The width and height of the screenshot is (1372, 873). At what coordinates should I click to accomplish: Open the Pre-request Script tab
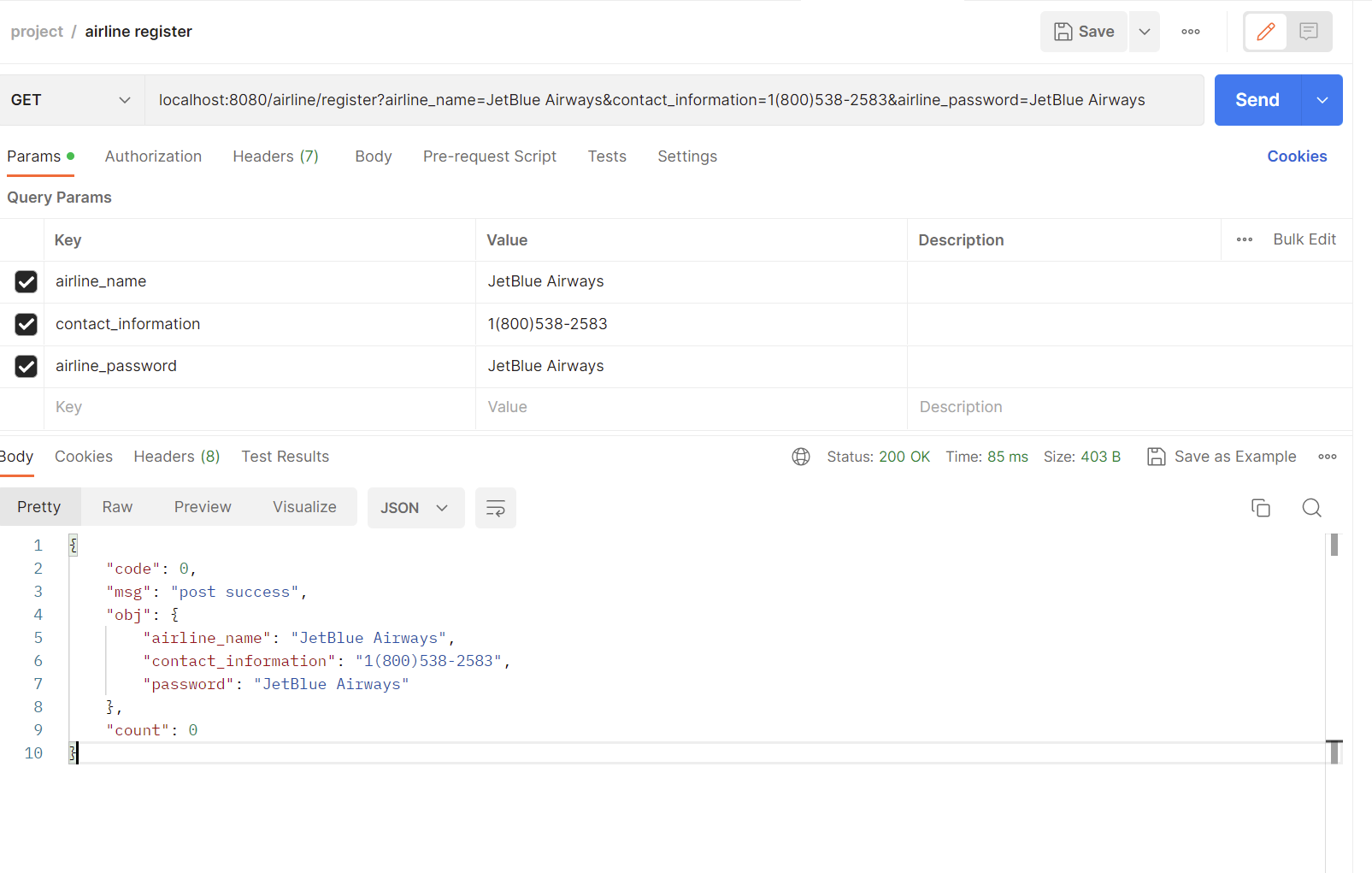click(x=490, y=156)
